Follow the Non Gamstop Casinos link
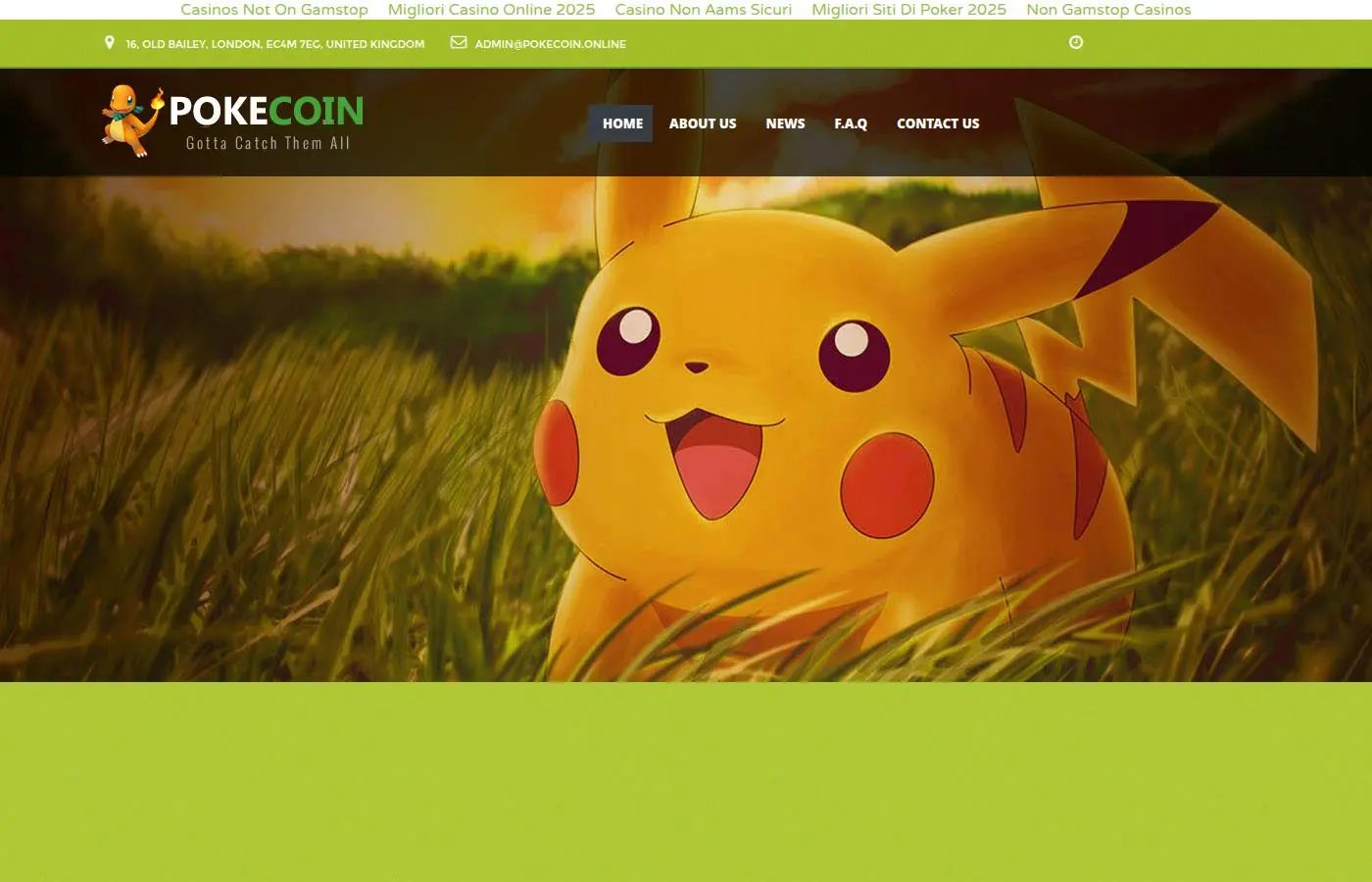Screen dimensions: 1372x882 (x=1108, y=10)
